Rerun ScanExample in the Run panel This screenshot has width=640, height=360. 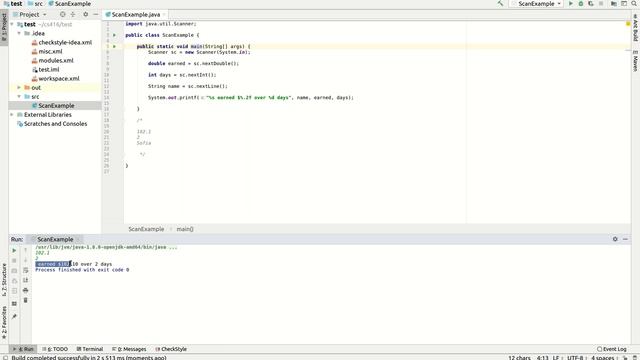(14, 250)
